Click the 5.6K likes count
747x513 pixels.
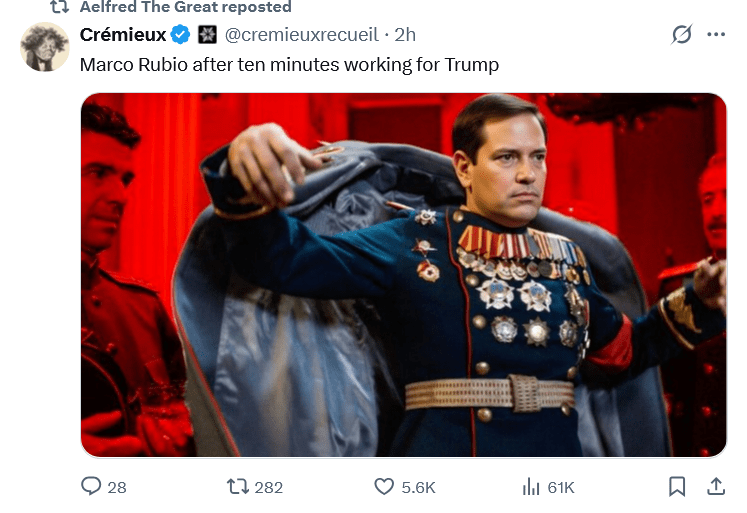[x=418, y=487]
